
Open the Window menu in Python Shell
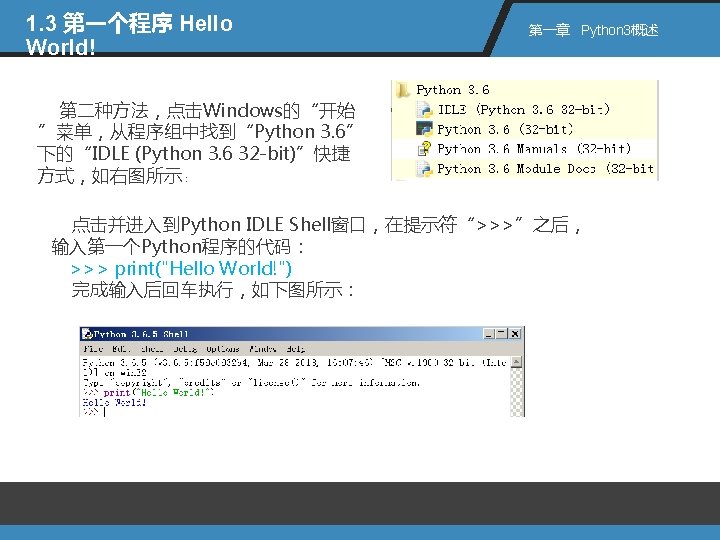pos(263,349)
